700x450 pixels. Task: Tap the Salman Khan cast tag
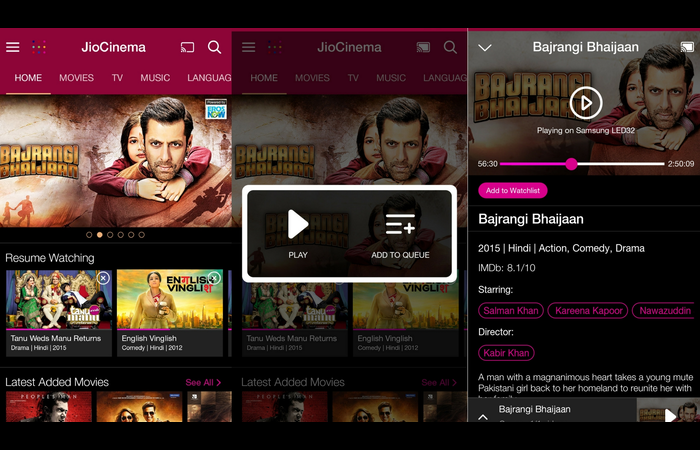pyautogui.click(x=511, y=311)
